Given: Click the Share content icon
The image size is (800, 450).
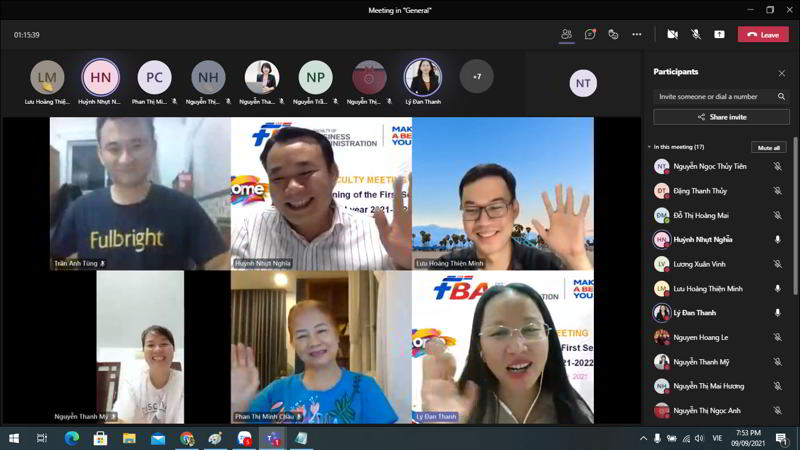Looking at the screenshot, I should pos(719,34).
